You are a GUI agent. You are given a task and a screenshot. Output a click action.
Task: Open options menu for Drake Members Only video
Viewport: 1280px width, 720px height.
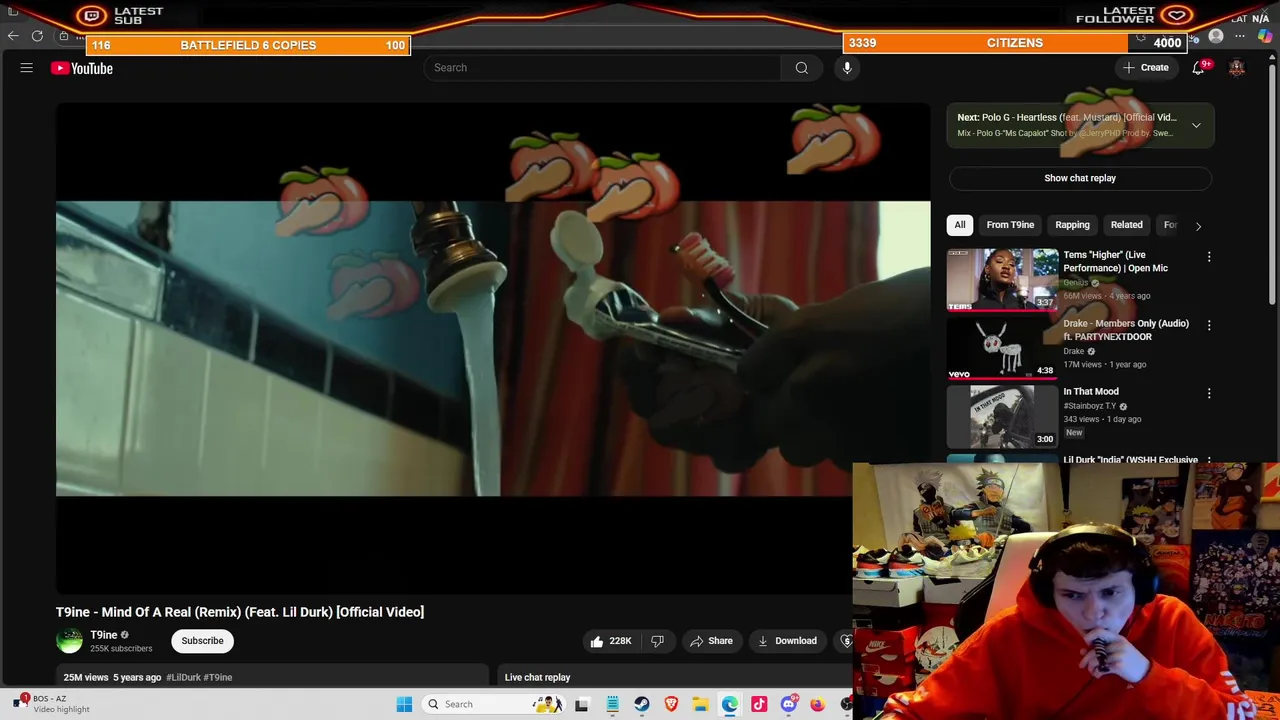[1209, 325]
